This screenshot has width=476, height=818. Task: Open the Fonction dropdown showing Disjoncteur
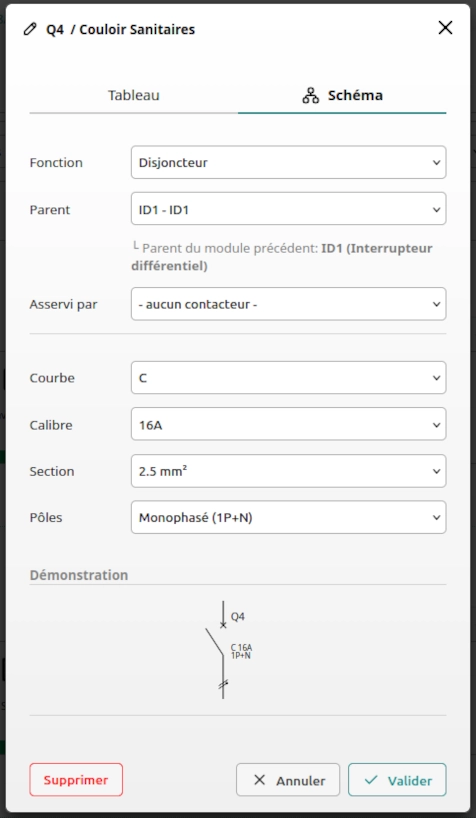point(289,162)
